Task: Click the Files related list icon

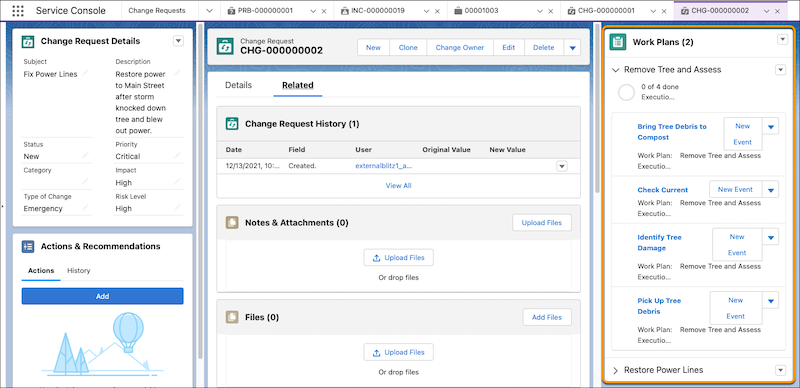Action: point(232,317)
